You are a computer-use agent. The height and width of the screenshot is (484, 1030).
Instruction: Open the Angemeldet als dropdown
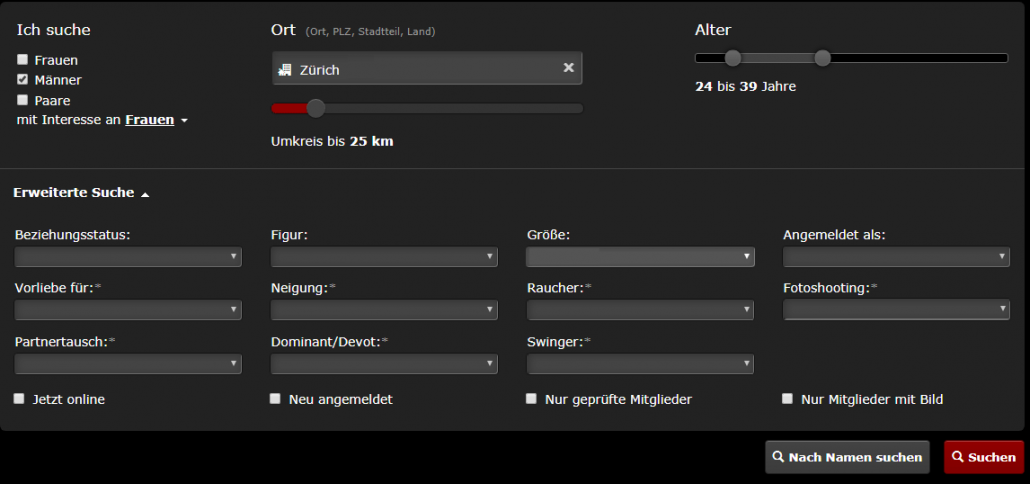[x=896, y=256]
